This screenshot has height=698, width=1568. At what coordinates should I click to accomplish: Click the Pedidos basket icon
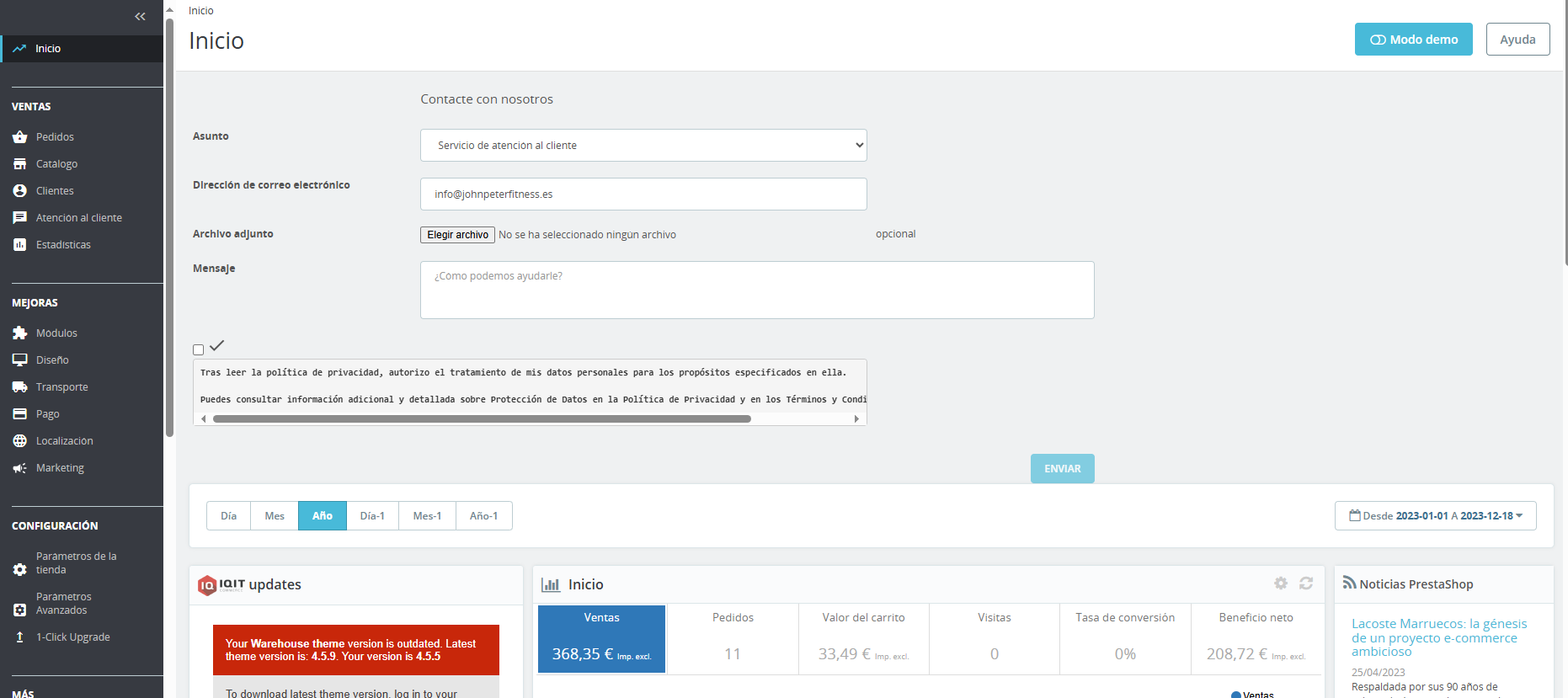pos(20,137)
